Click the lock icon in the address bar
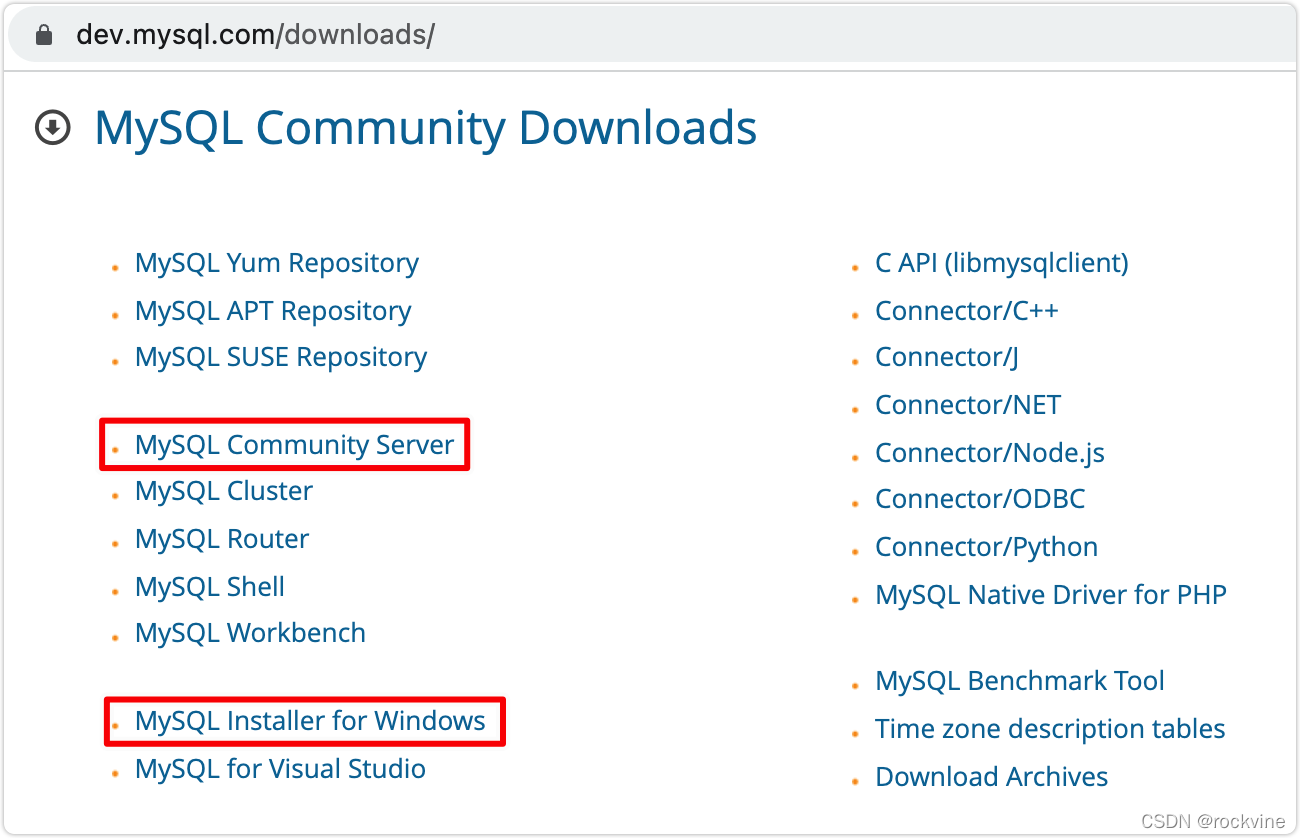Viewport: 1300px width, 838px height. click(43, 35)
